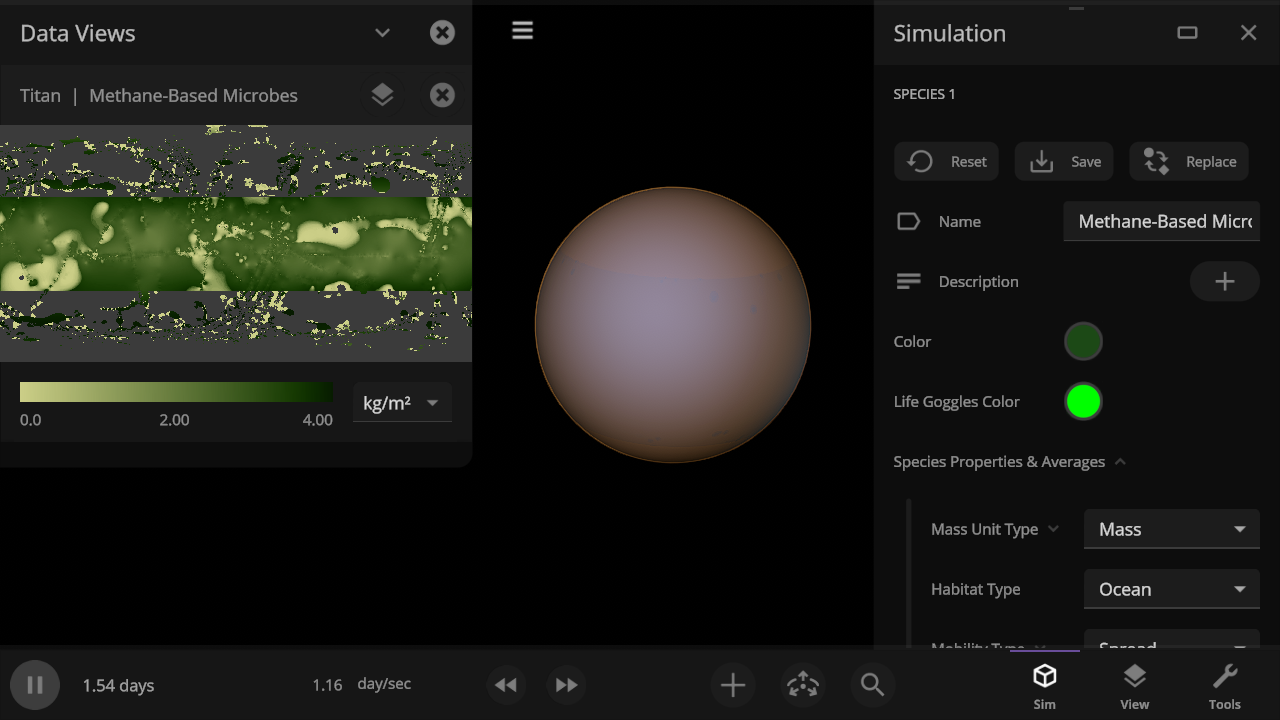Open the Tools tab
This screenshot has width=1280, height=720.
pyautogui.click(x=1224, y=686)
